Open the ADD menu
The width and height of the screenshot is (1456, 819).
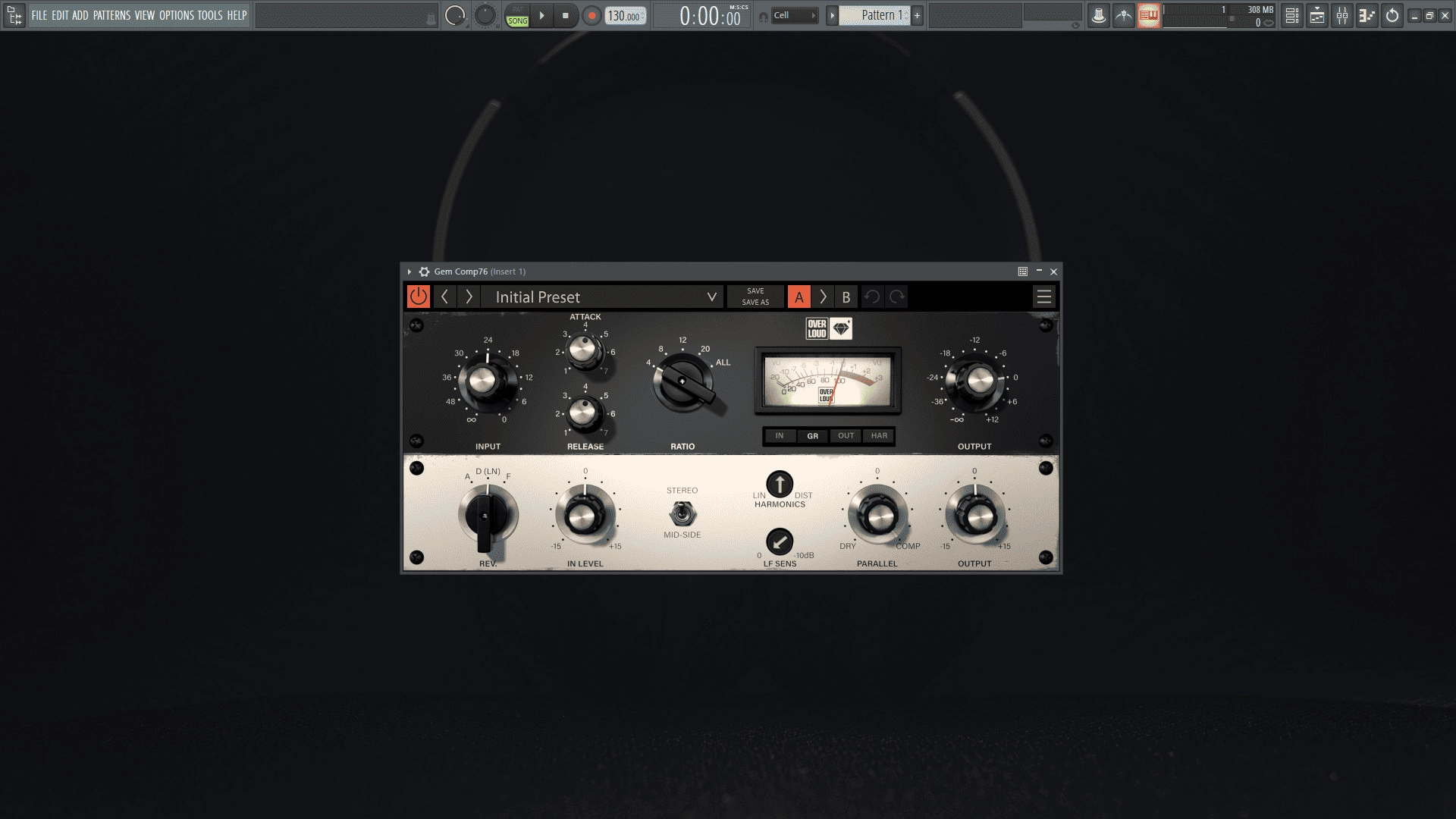(x=80, y=15)
